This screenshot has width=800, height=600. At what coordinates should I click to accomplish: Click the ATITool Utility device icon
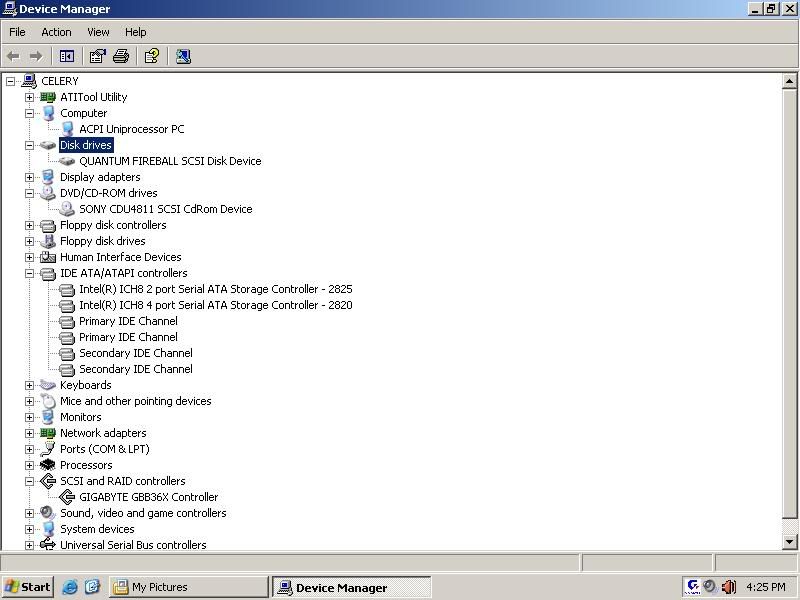coord(48,97)
